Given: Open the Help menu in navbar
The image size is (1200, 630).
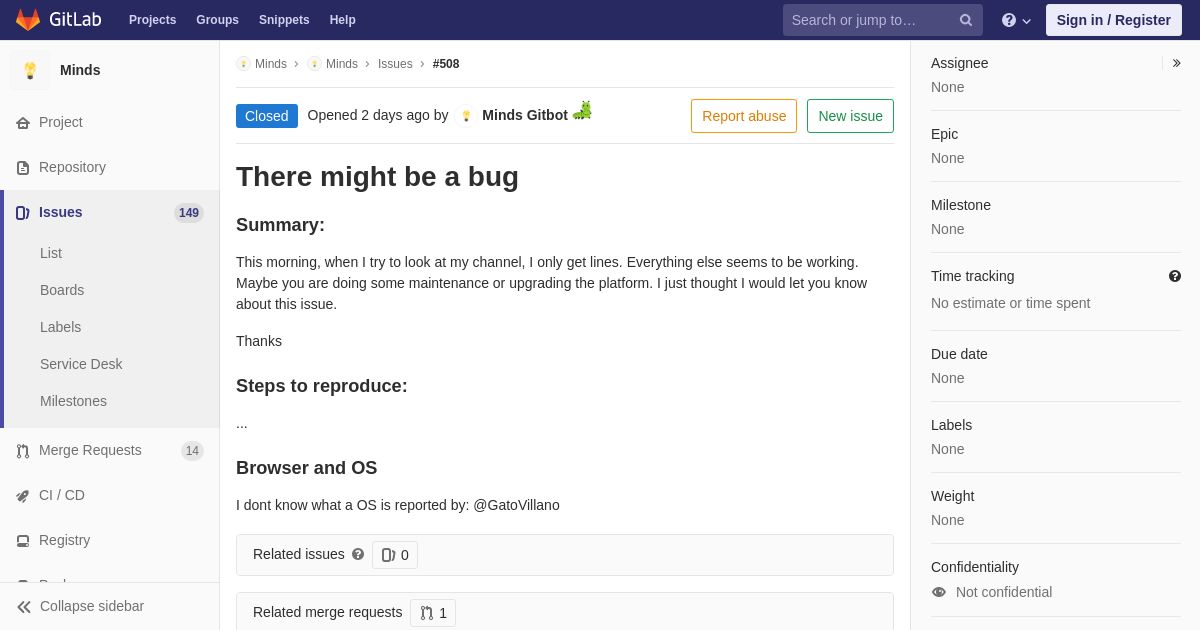Looking at the screenshot, I should 343,20.
